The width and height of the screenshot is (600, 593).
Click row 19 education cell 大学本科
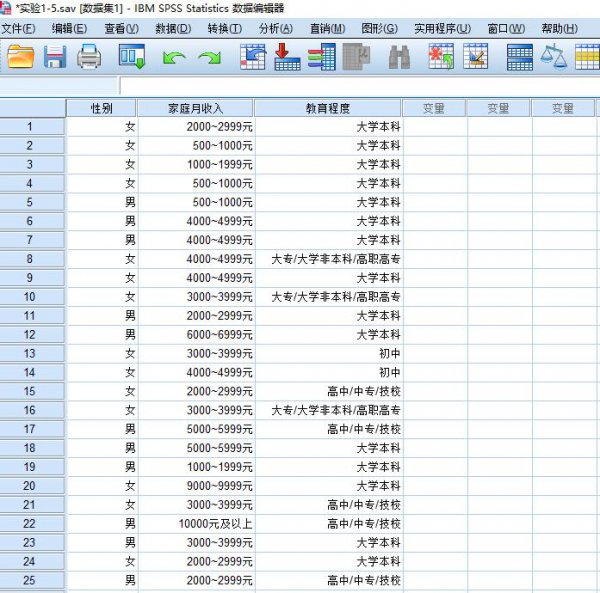329,467
